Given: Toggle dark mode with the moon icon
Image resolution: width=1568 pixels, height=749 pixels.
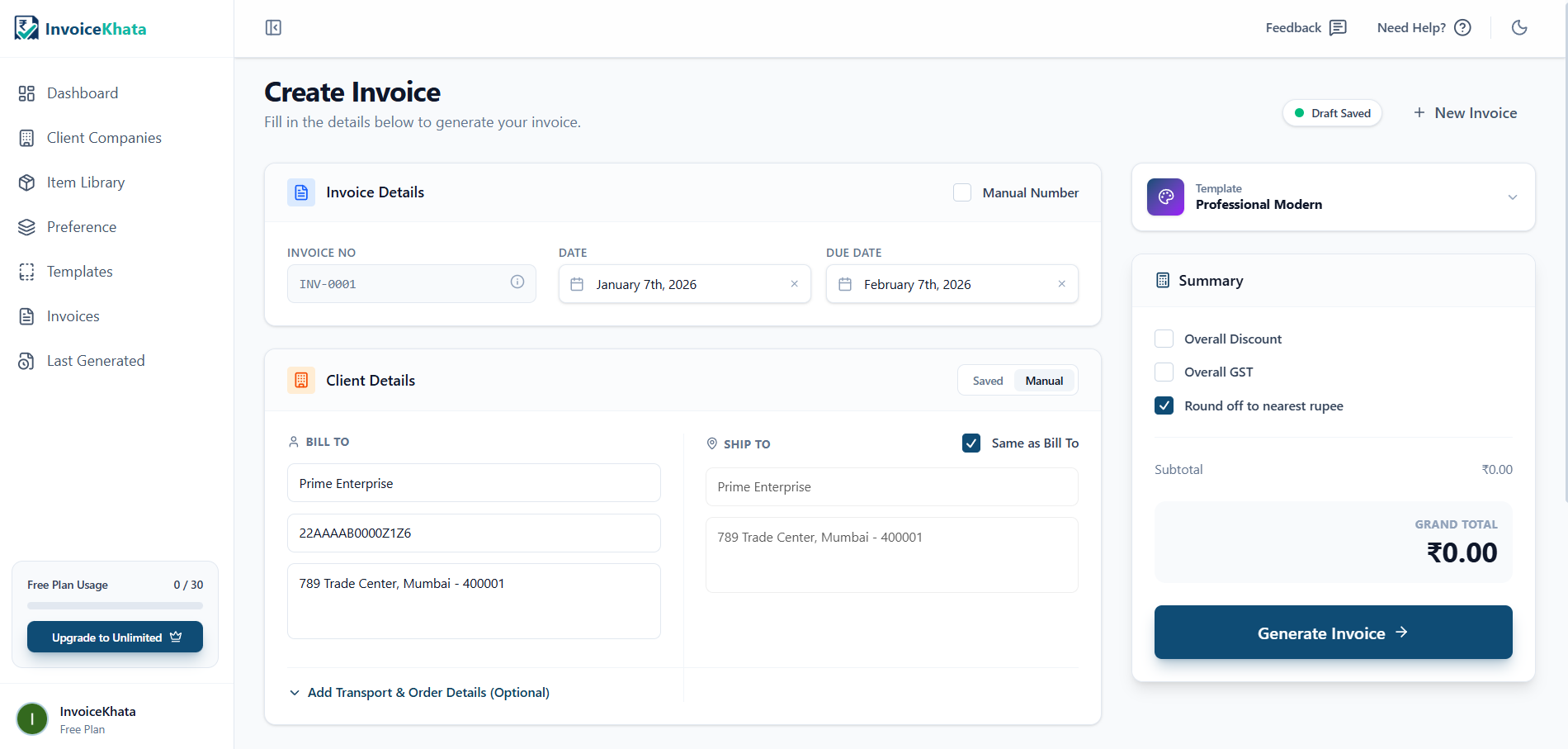Looking at the screenshot, I should (1518, 28).
